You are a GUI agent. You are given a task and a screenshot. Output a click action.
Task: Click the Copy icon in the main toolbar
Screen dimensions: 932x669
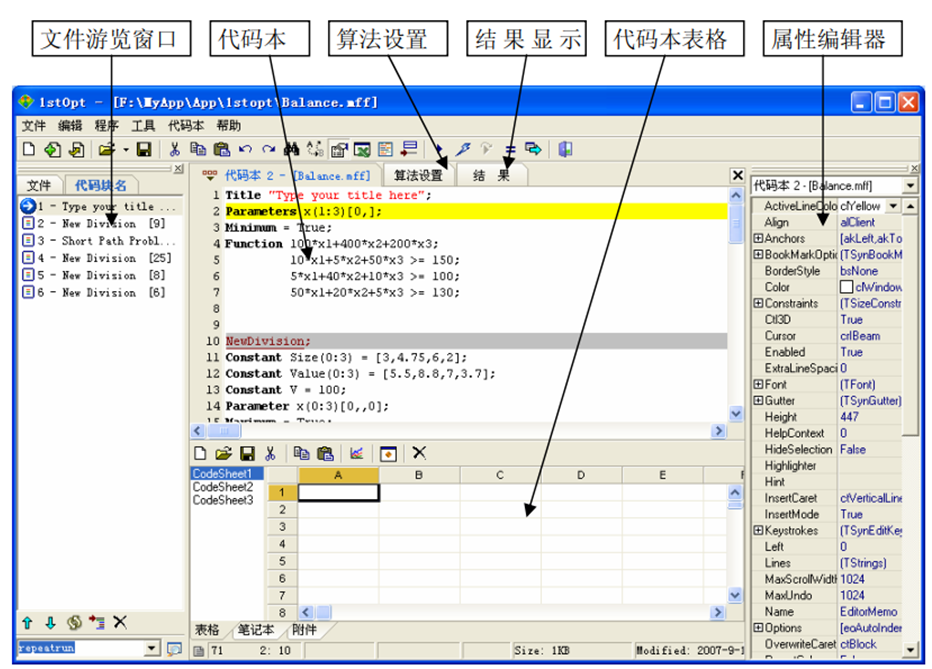[198, 149]
